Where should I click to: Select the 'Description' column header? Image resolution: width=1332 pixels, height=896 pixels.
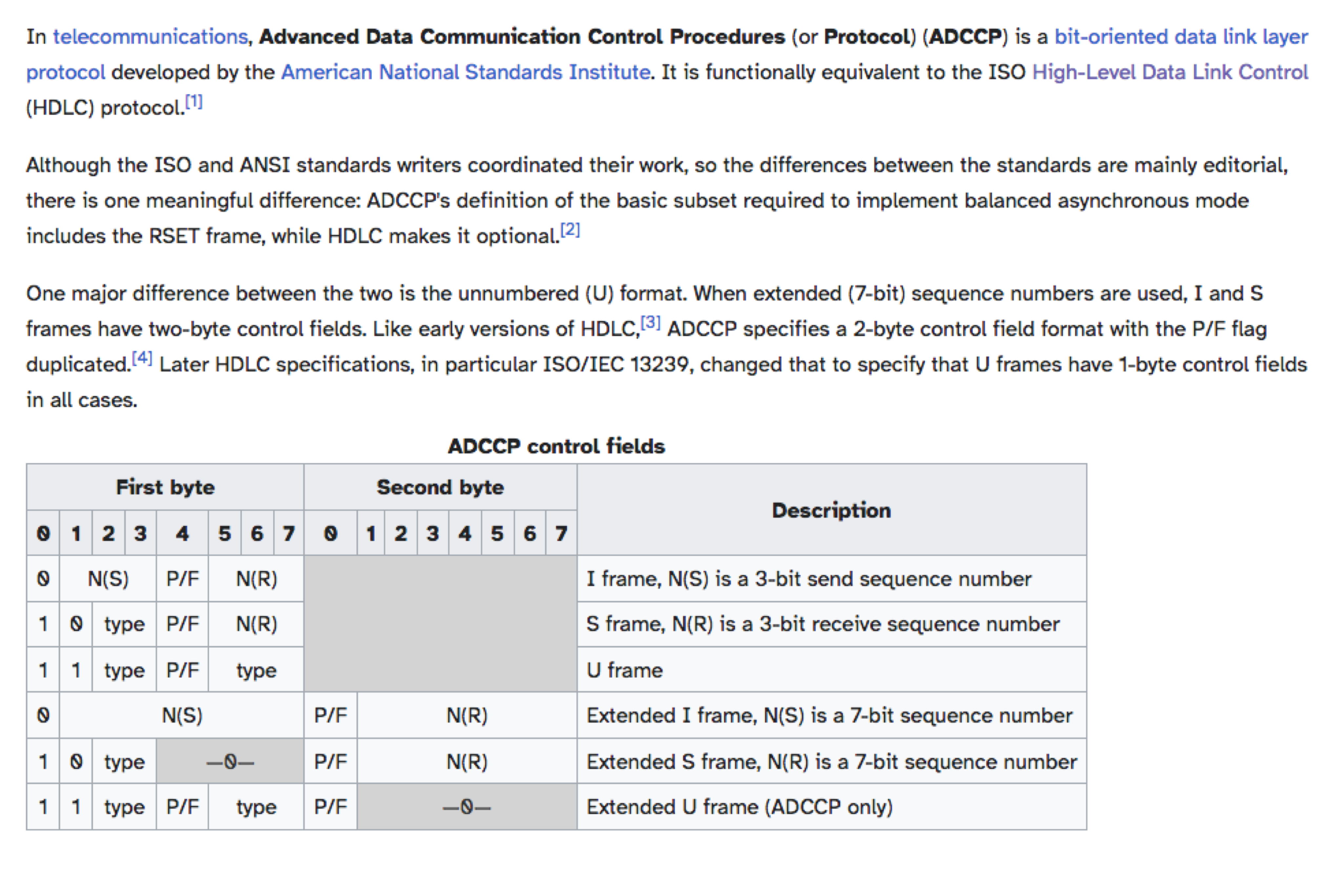[x=831, y=510]
